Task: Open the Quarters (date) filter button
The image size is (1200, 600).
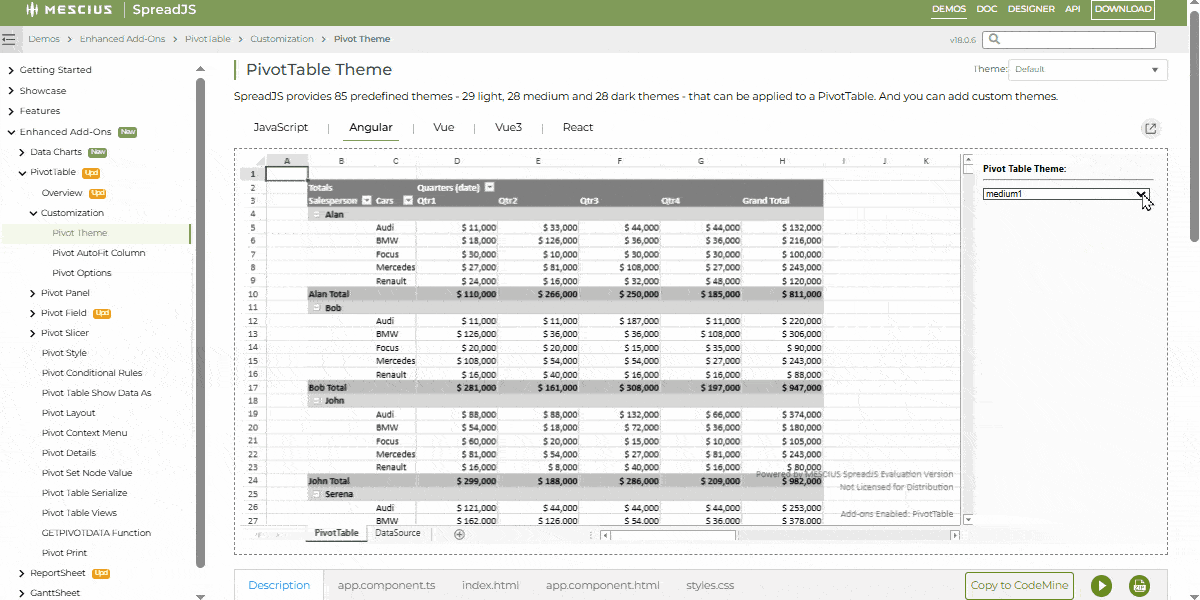Action: coord(489,187)
